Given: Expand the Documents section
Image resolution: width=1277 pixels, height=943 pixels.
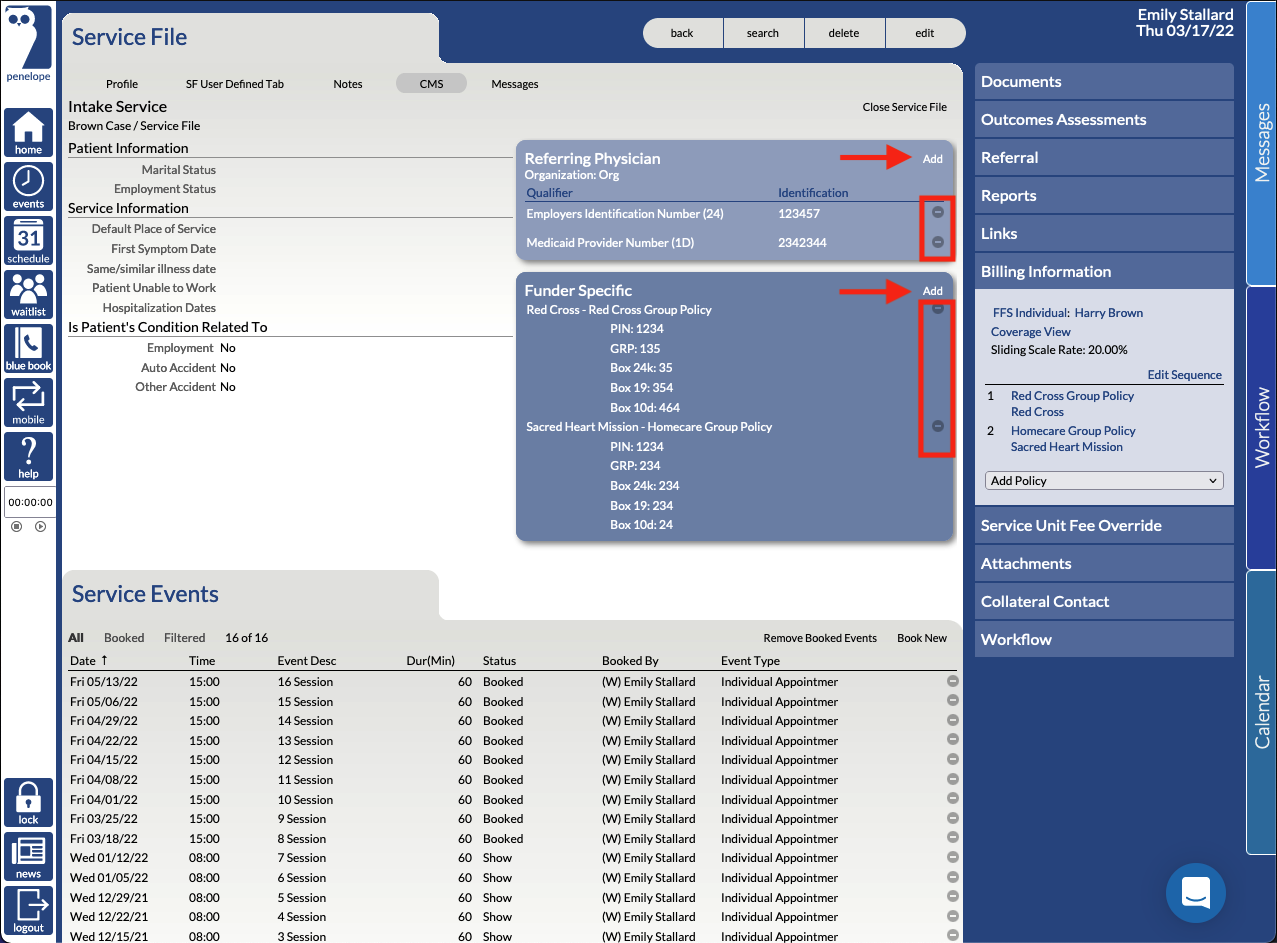Looking at the screenshot, I should [x=1104, y=82].
